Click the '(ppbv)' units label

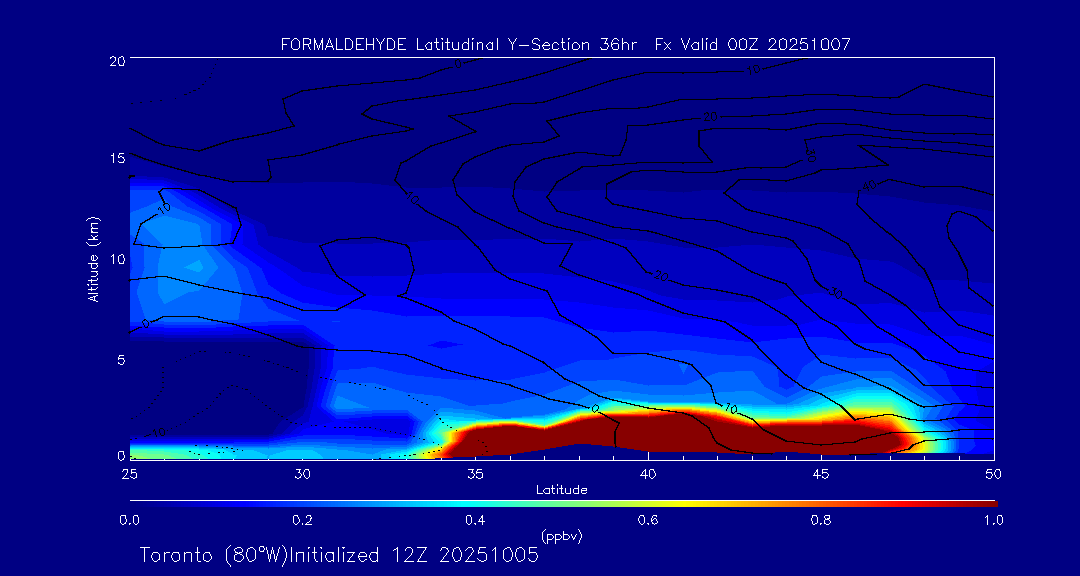(x=562, y=535)
